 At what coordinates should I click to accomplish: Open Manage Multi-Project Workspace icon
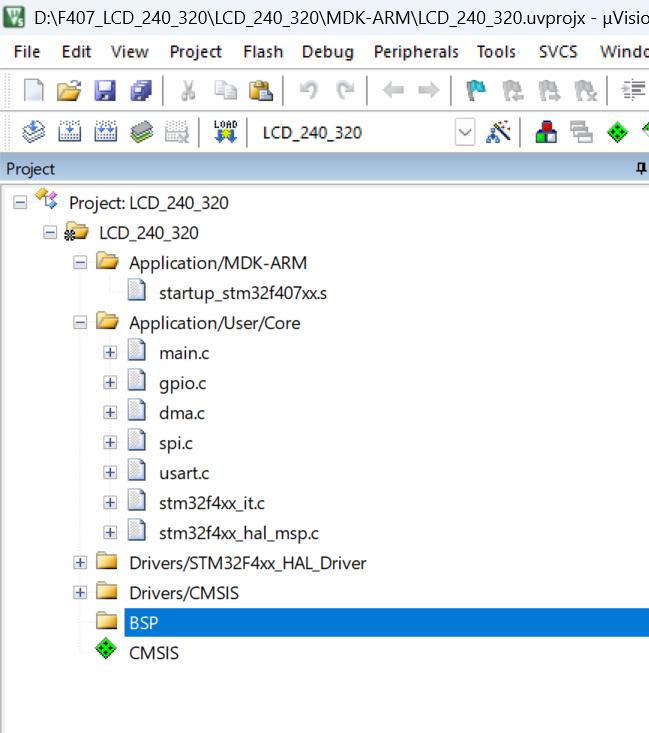click(x=581, y=132)
